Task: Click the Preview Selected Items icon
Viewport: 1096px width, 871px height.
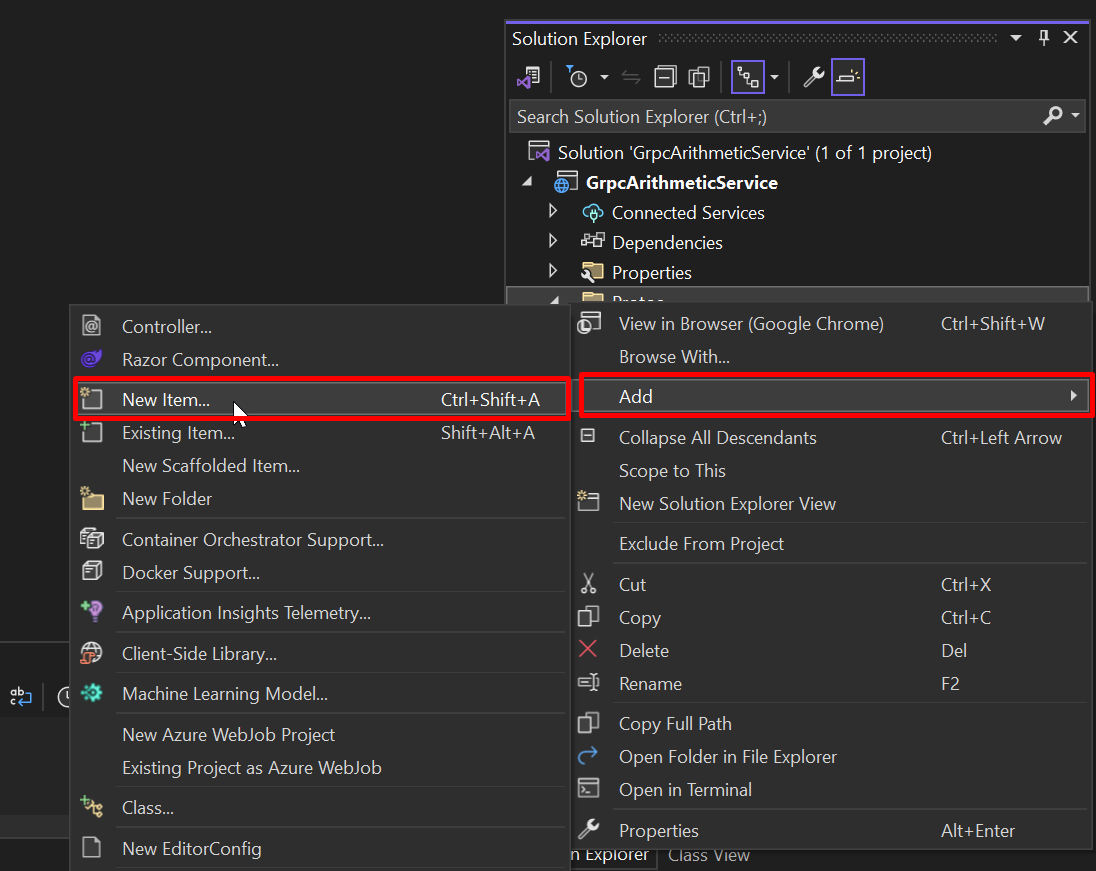Action: coord(848,76)
